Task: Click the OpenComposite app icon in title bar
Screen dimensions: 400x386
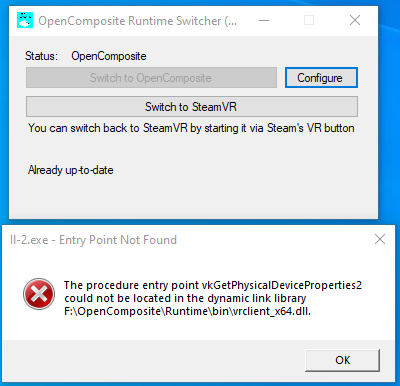Action: click(x=25, y=20)
